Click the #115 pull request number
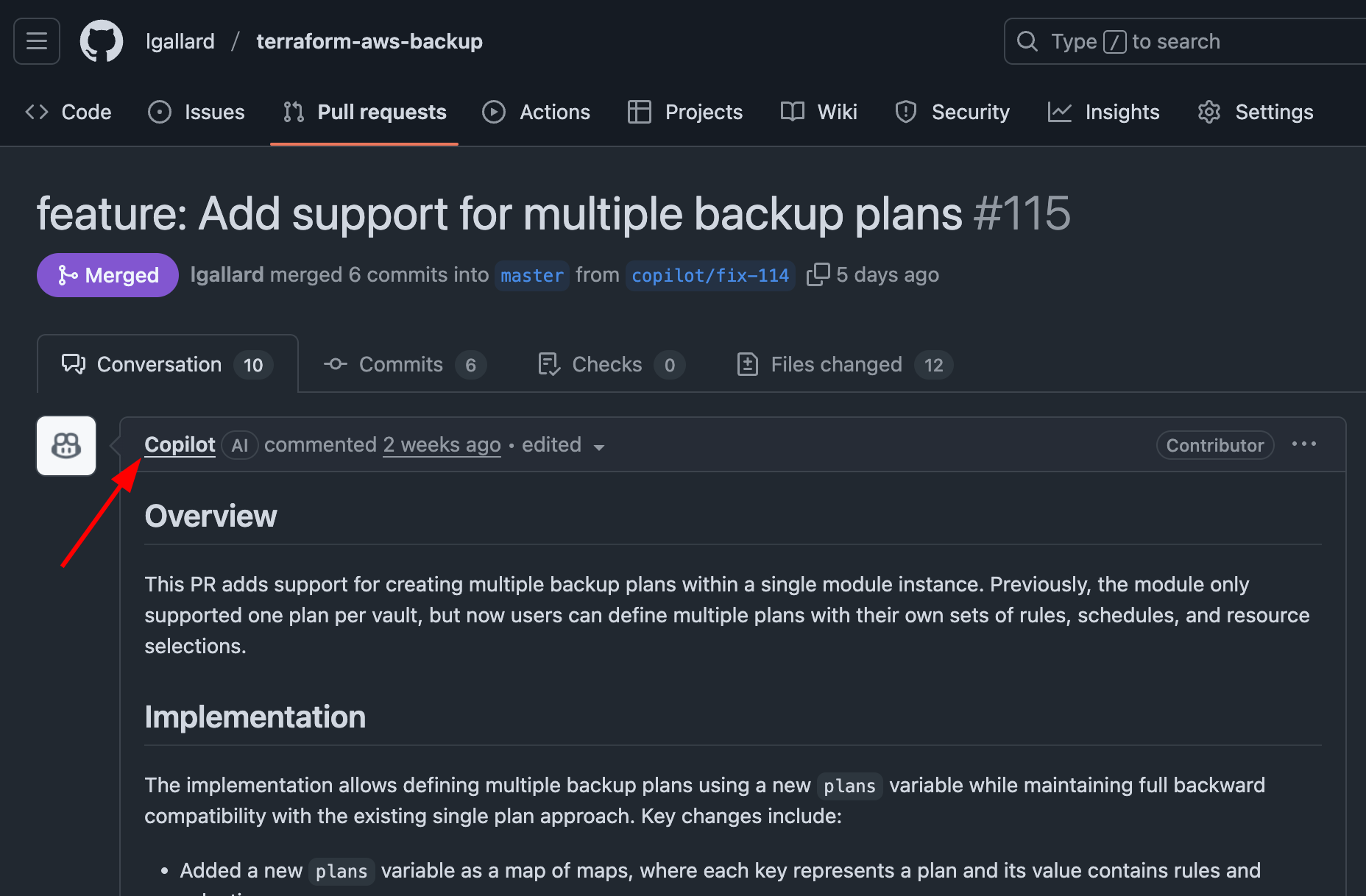The height and width of the screenshot is (896, 1366). 1022,213
